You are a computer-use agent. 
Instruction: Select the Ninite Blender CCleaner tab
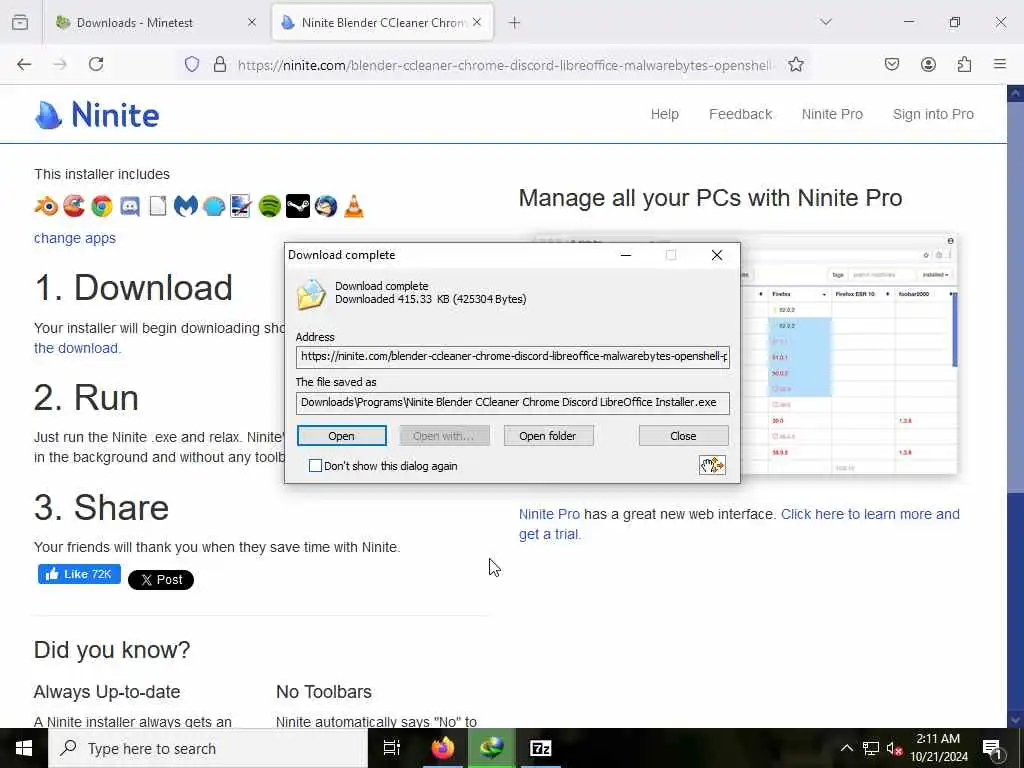(382, 22)
